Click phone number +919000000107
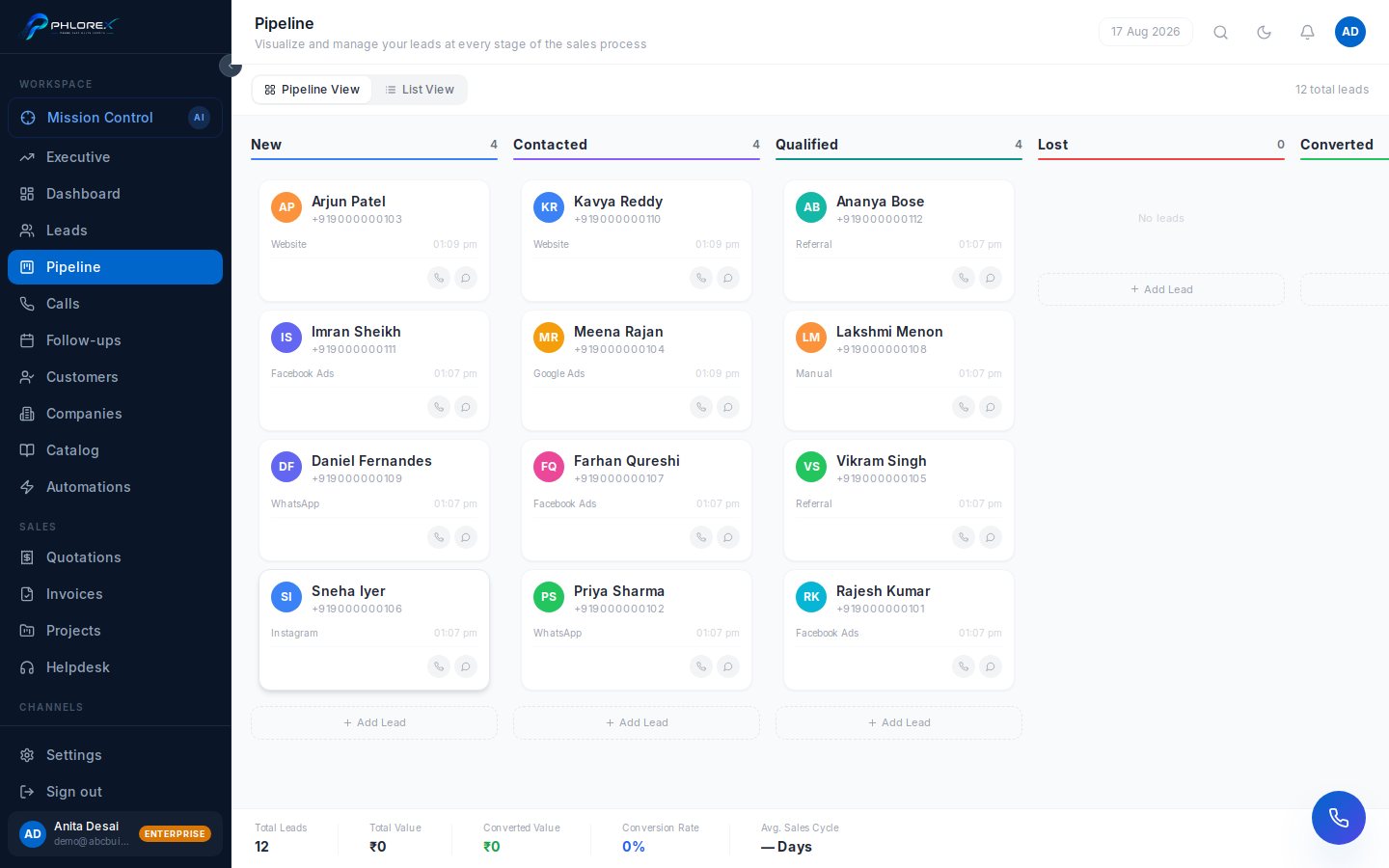Viewport: 1389px width, 868px height. 619,478
